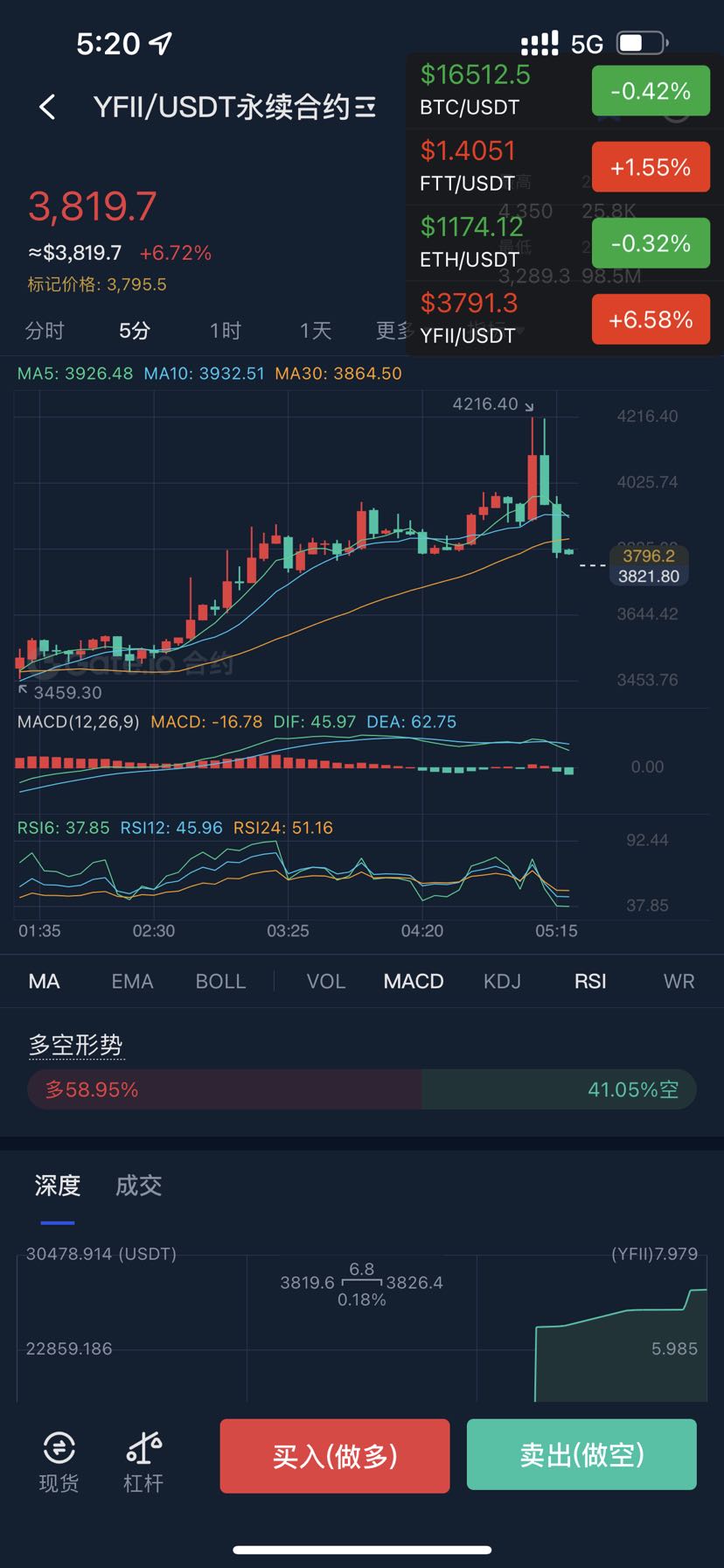
Task: Tap the YFII/USDT +6.58% change badge
Action: point(651,319)
